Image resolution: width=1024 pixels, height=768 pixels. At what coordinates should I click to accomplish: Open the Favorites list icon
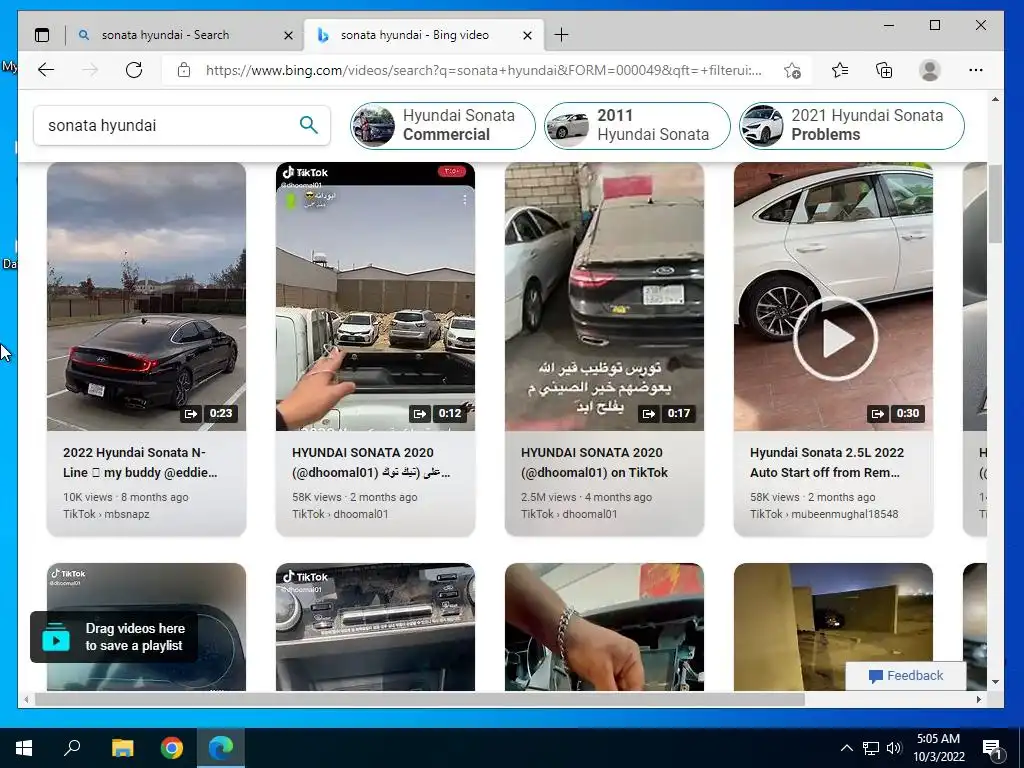pyautogui.click(x=840, y=70)
